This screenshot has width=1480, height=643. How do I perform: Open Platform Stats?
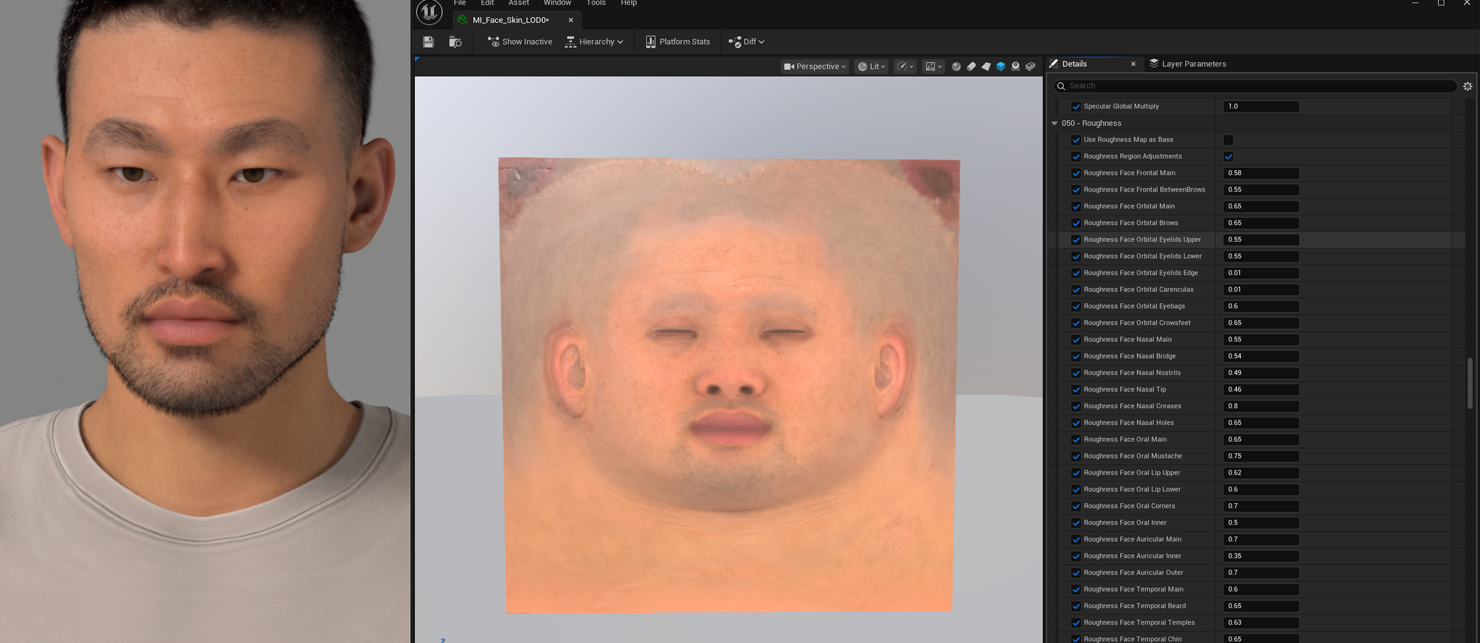pos(677,42)
